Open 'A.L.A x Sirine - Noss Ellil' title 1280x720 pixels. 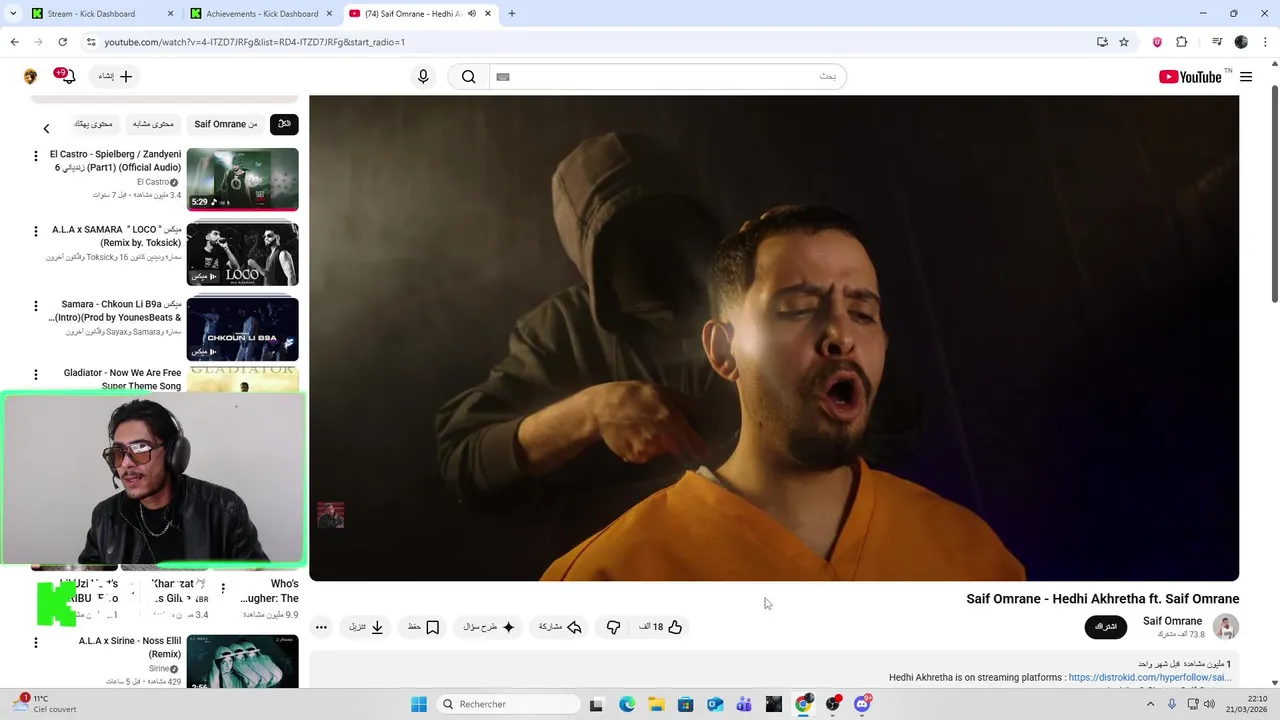130,647
